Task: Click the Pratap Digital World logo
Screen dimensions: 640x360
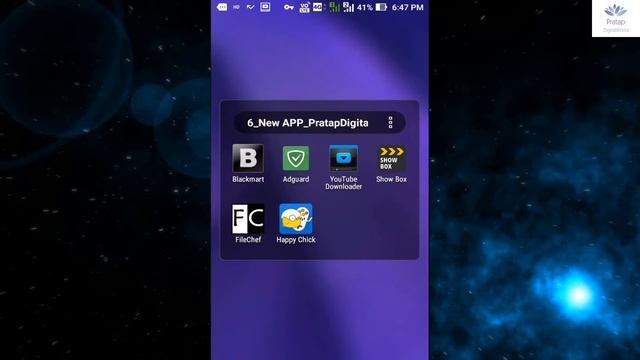Action: pyautogui.click(x=616, y=18)
